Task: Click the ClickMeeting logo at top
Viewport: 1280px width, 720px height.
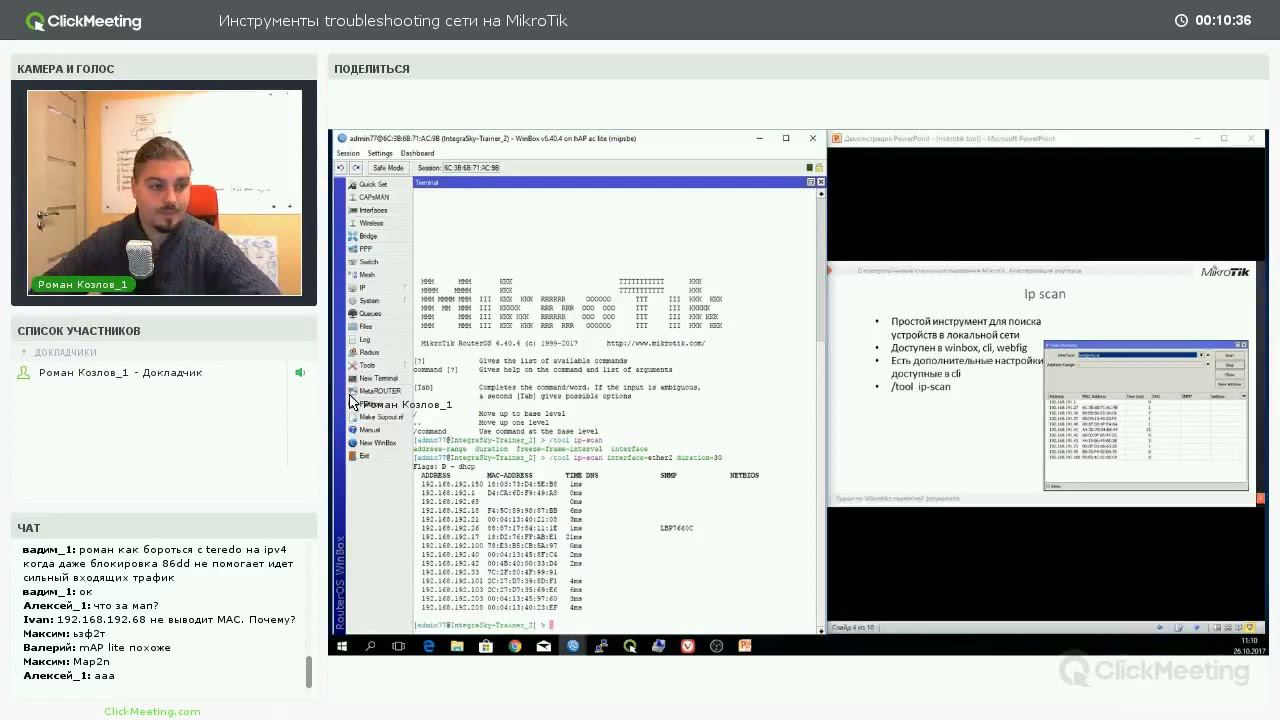Action: coord(84,20)
